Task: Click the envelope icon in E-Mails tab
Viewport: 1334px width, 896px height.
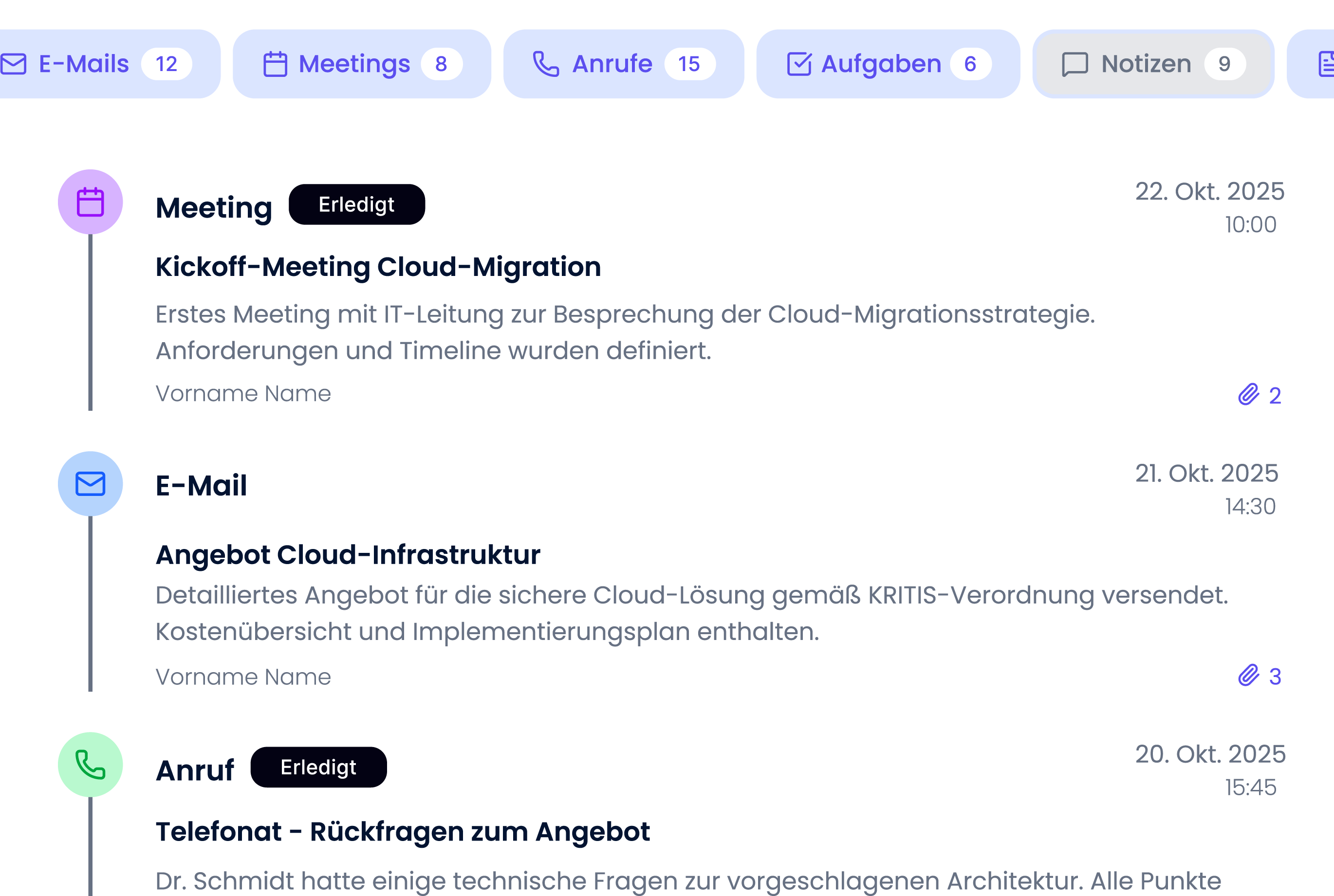Action: coord(14,64)
